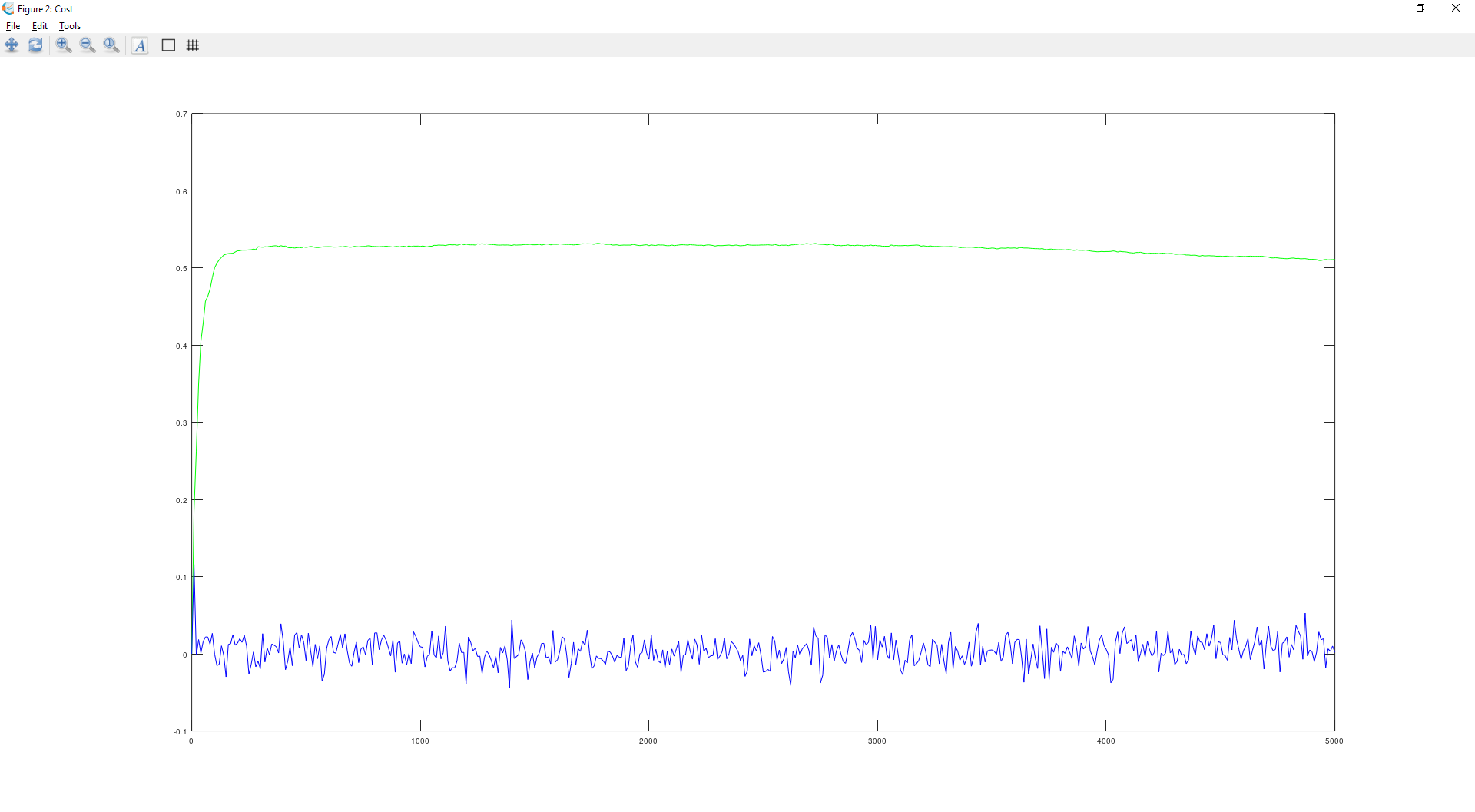The height and width of the screenshot is (812, 1475).
Task: Toggle the grid display icon
Action: click(x=193, y=45)
